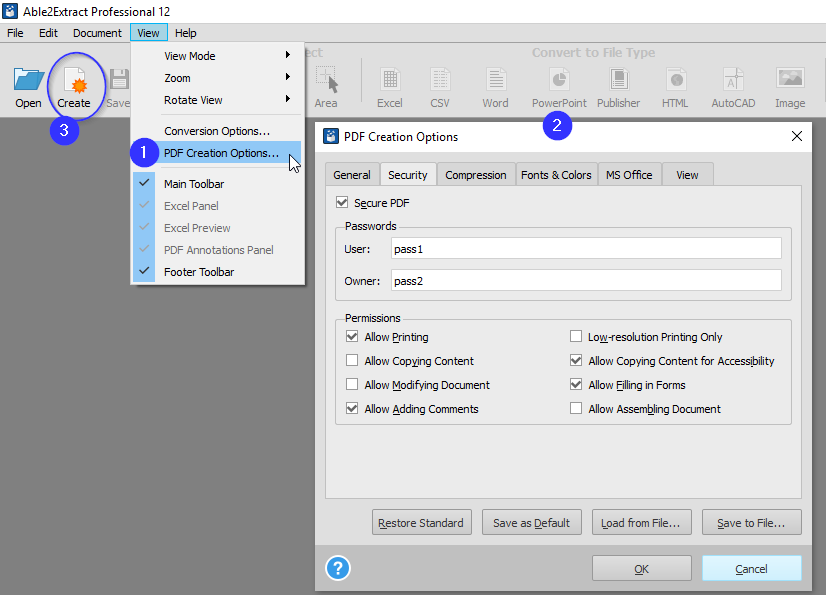Switch to the Security tab
Viewport: 826px width, 595px height.
click(x=408, y=174)
